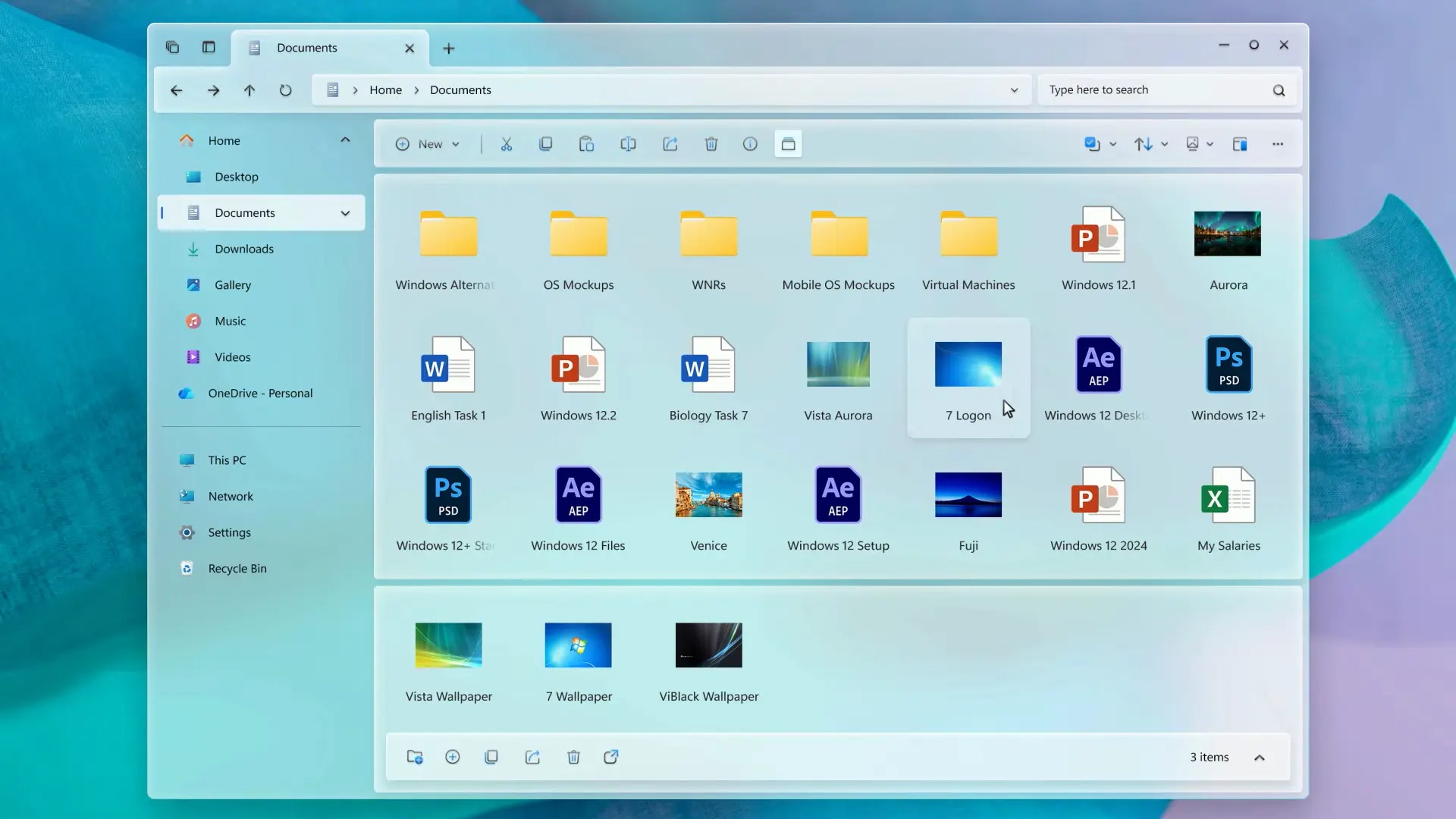
Task: Open the New item dropdown
Action: pos(428,144)
